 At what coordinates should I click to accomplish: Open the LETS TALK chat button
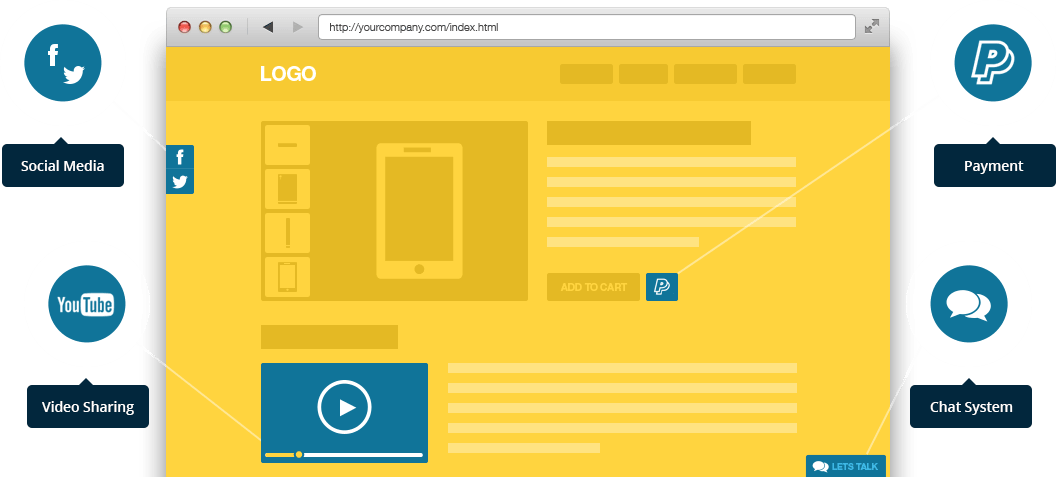846,466
